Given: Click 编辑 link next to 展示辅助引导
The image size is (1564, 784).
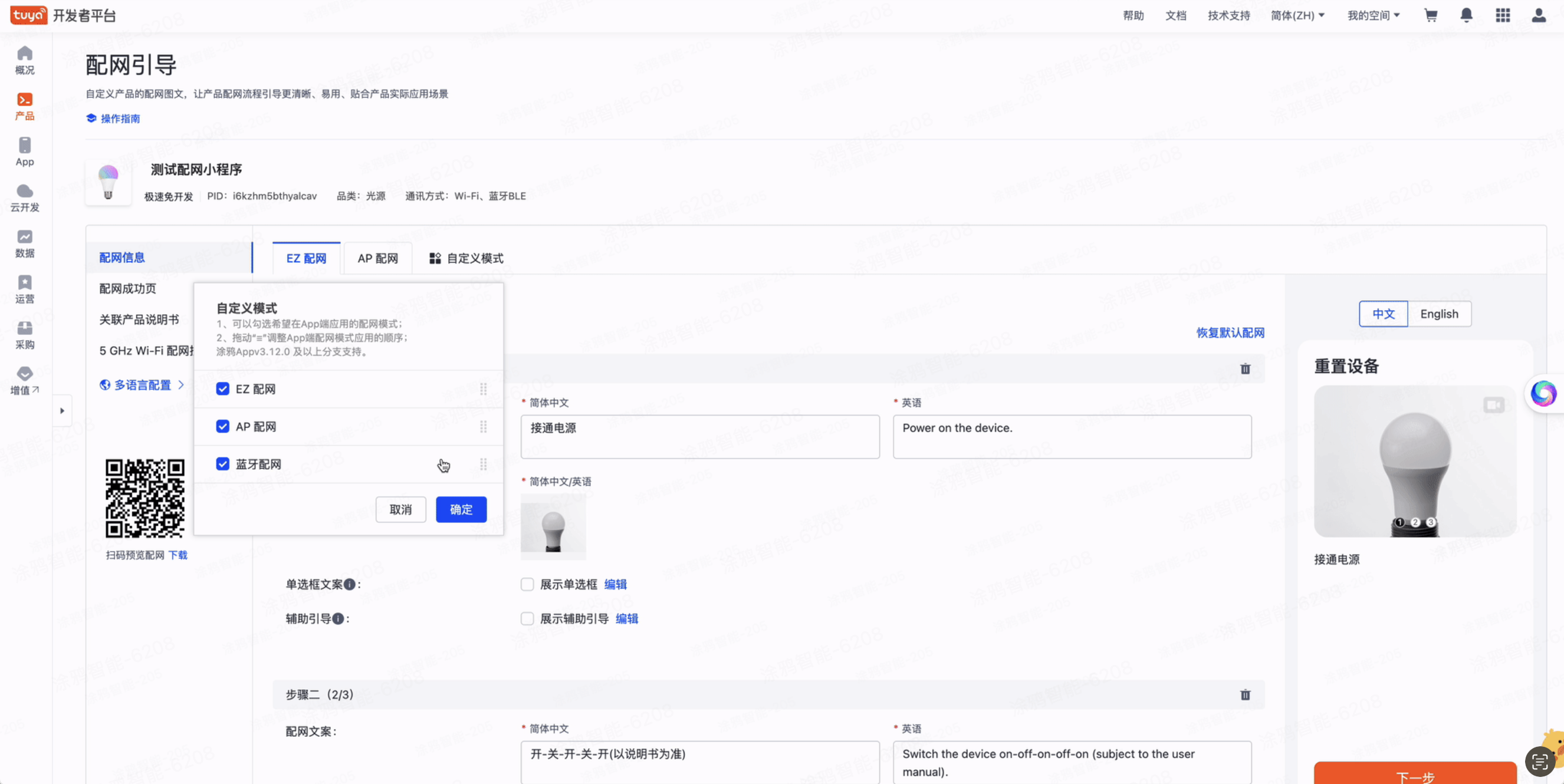Looking at the screenshot, I should pos(627,618).
